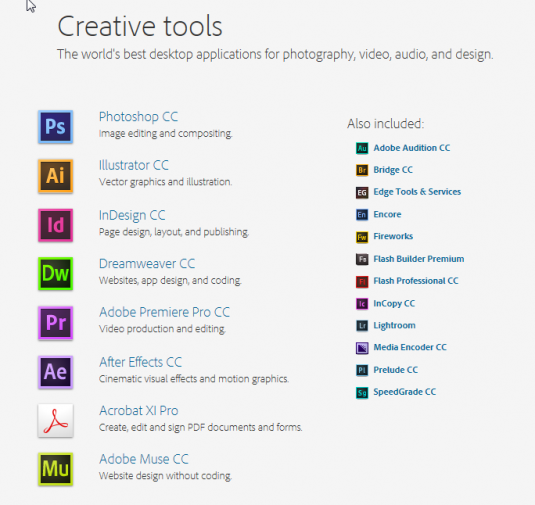535x505 pixels.
Task: Click 'Websites, app design, and coding.' text
Action: pos(170,280)
